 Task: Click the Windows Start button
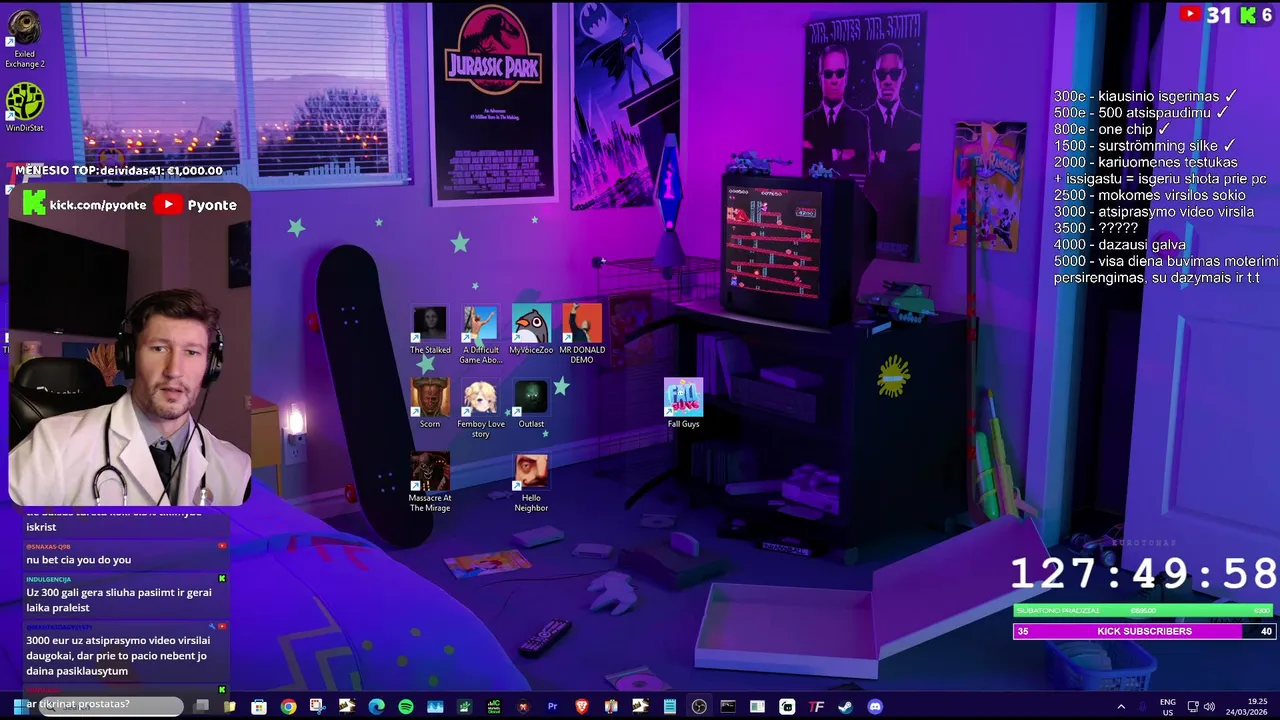[19, 707]
